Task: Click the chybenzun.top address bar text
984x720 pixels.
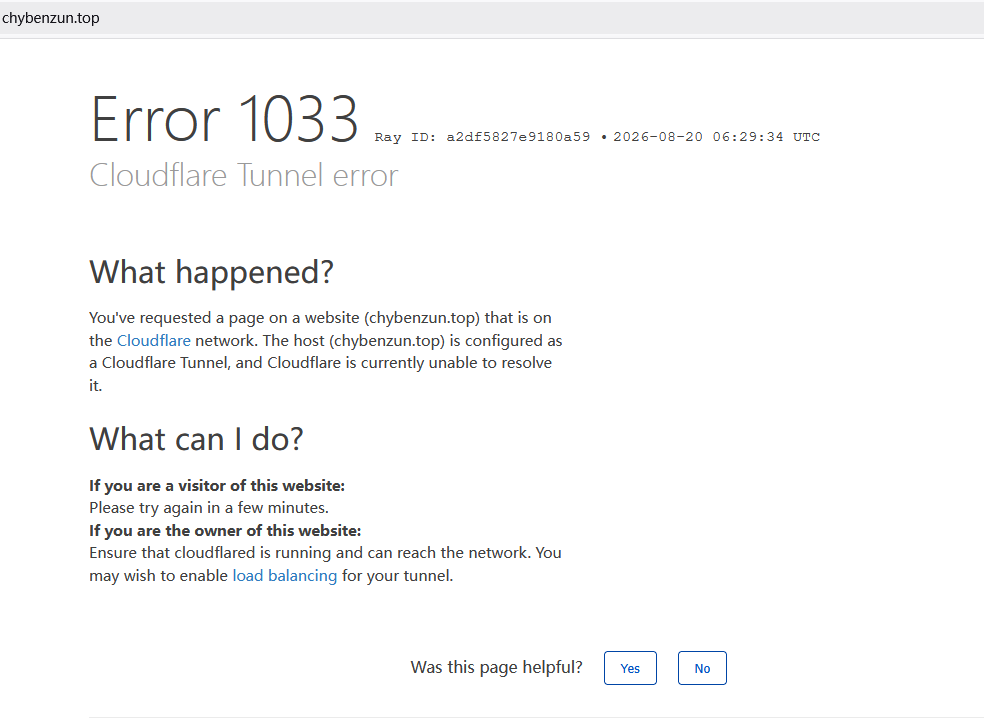Action: (x=51, y=18)
